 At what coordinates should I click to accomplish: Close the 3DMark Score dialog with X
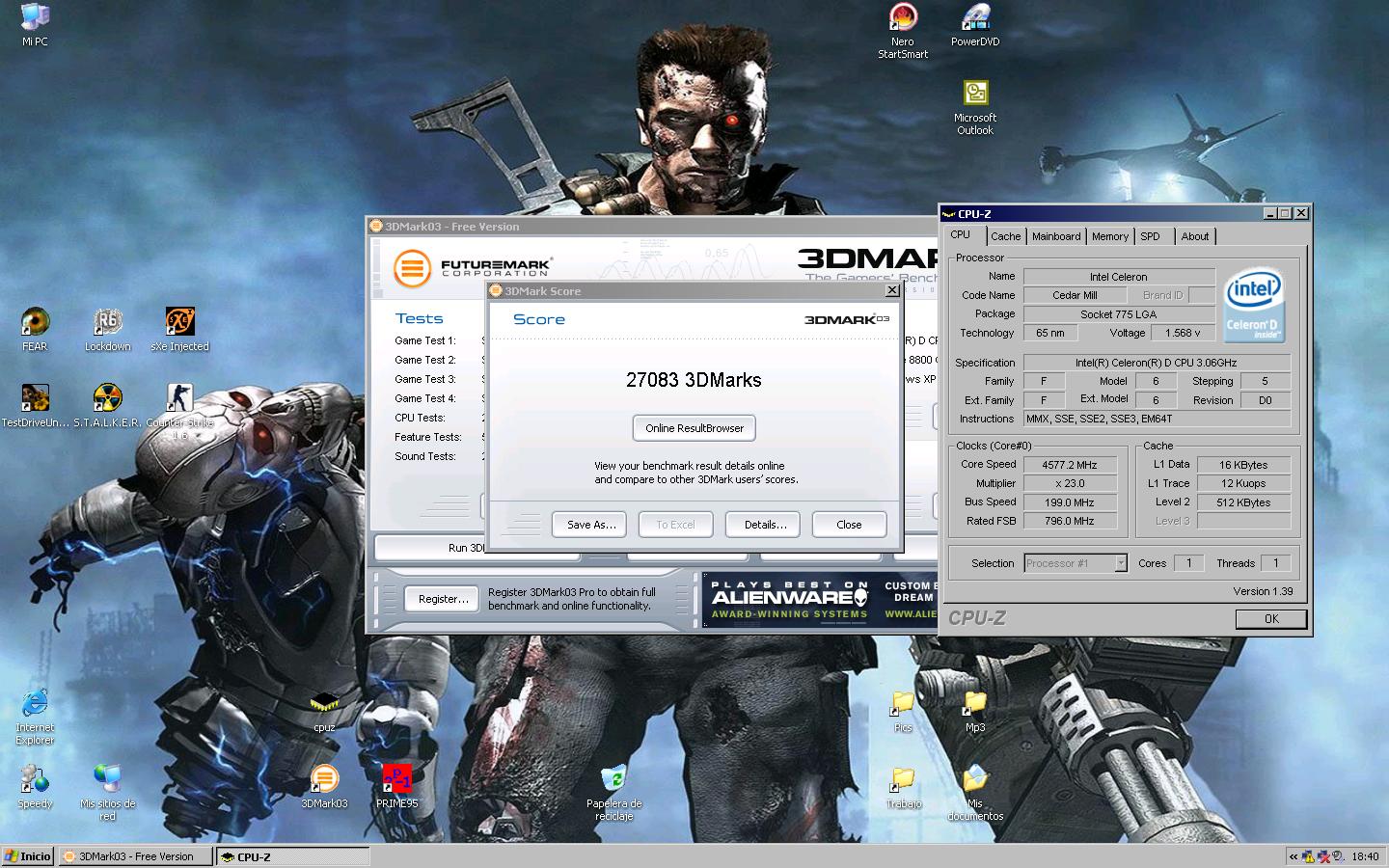[892, 290]
